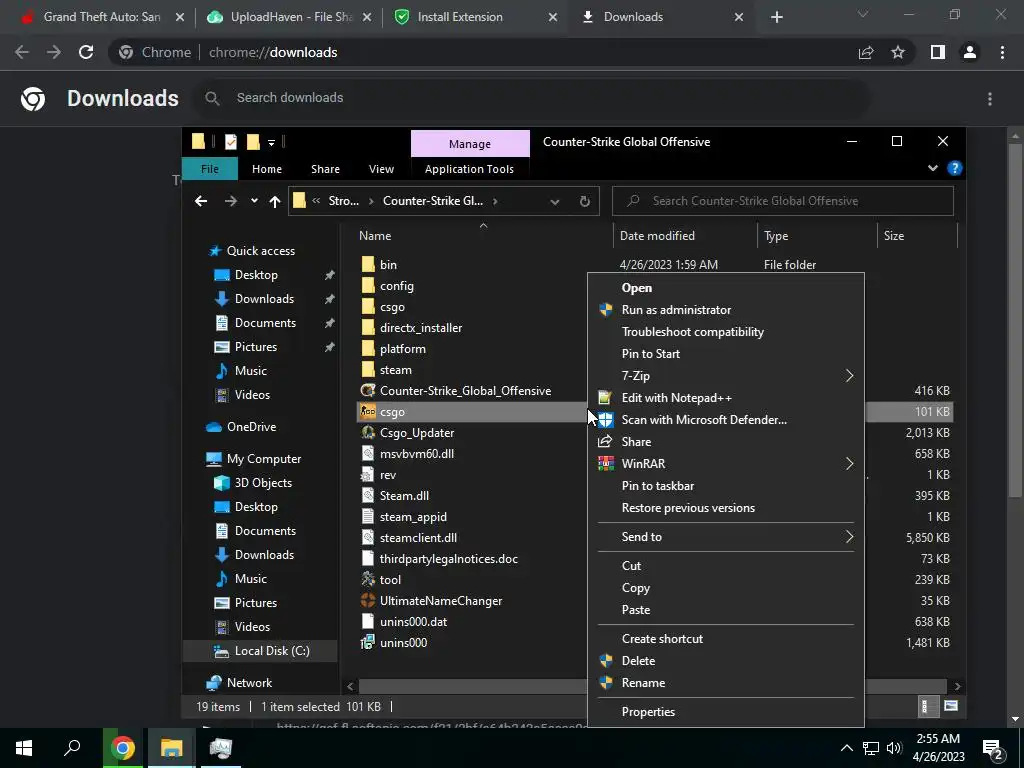Choose Cut from the context menu
Screen dimensions: 1024x768
tap(631, 566)
